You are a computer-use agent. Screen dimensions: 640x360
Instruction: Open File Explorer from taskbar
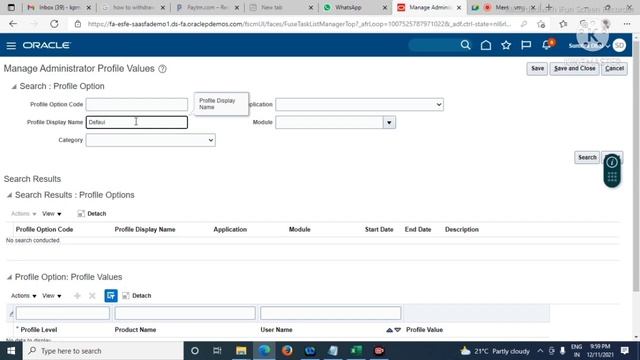[241, 351]
